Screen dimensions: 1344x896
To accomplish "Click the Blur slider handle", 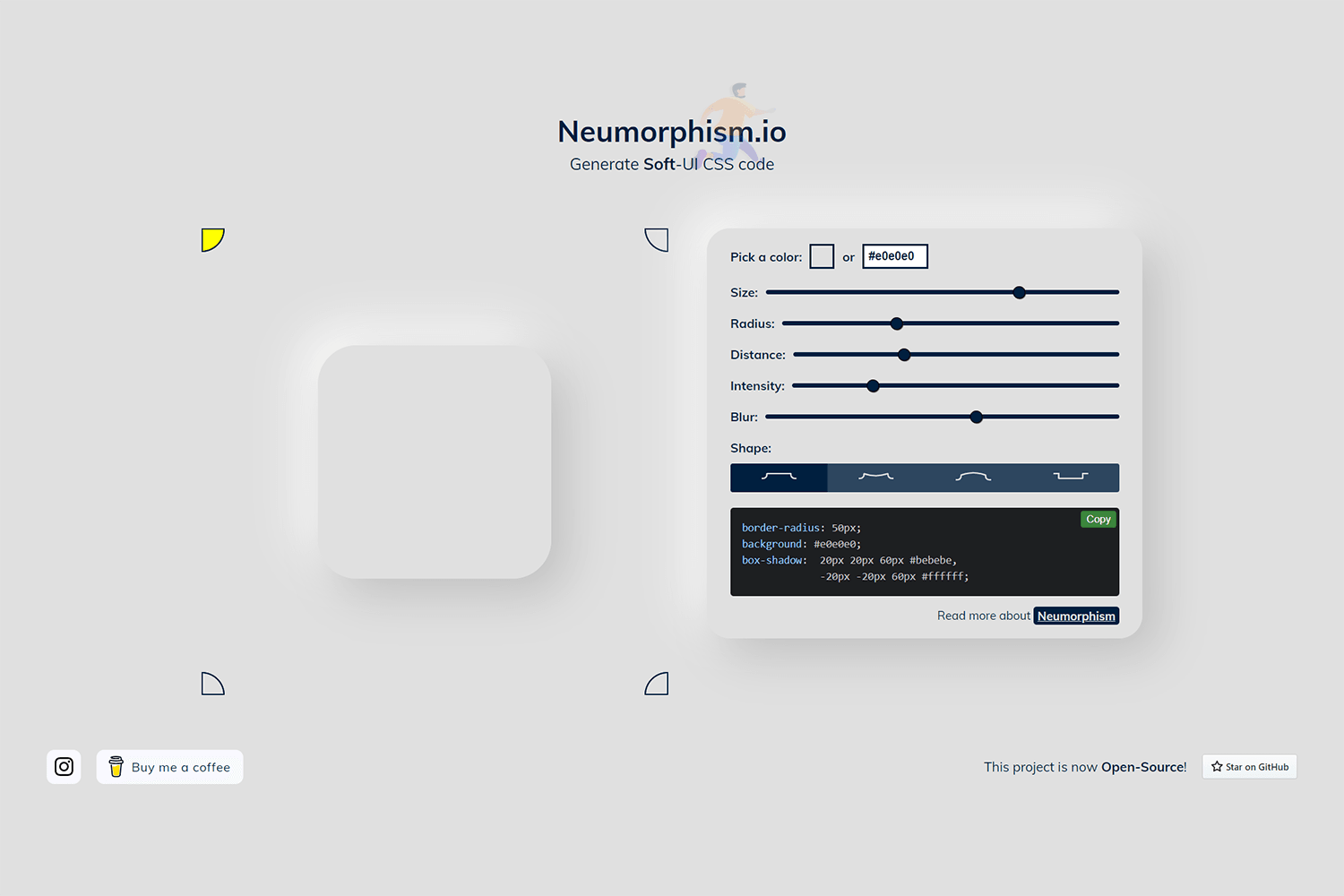I will [x=977, y=417].
